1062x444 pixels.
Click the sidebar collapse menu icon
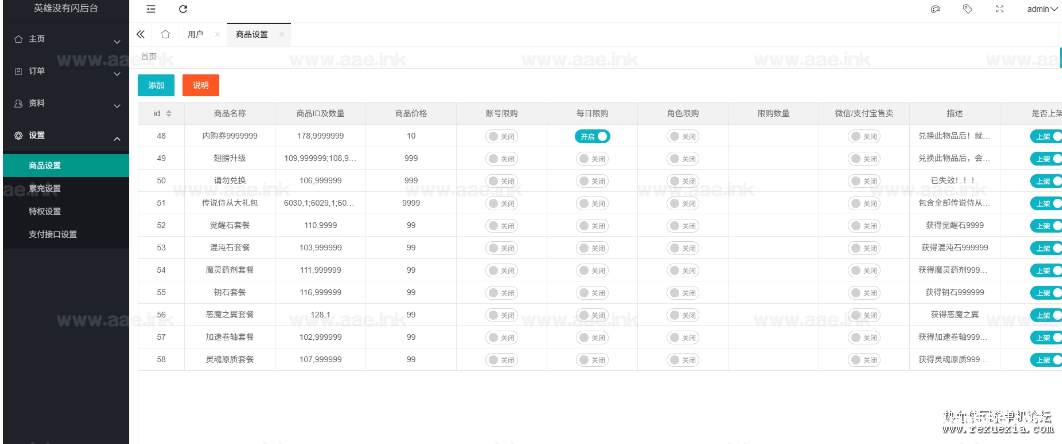click(151, 9)
